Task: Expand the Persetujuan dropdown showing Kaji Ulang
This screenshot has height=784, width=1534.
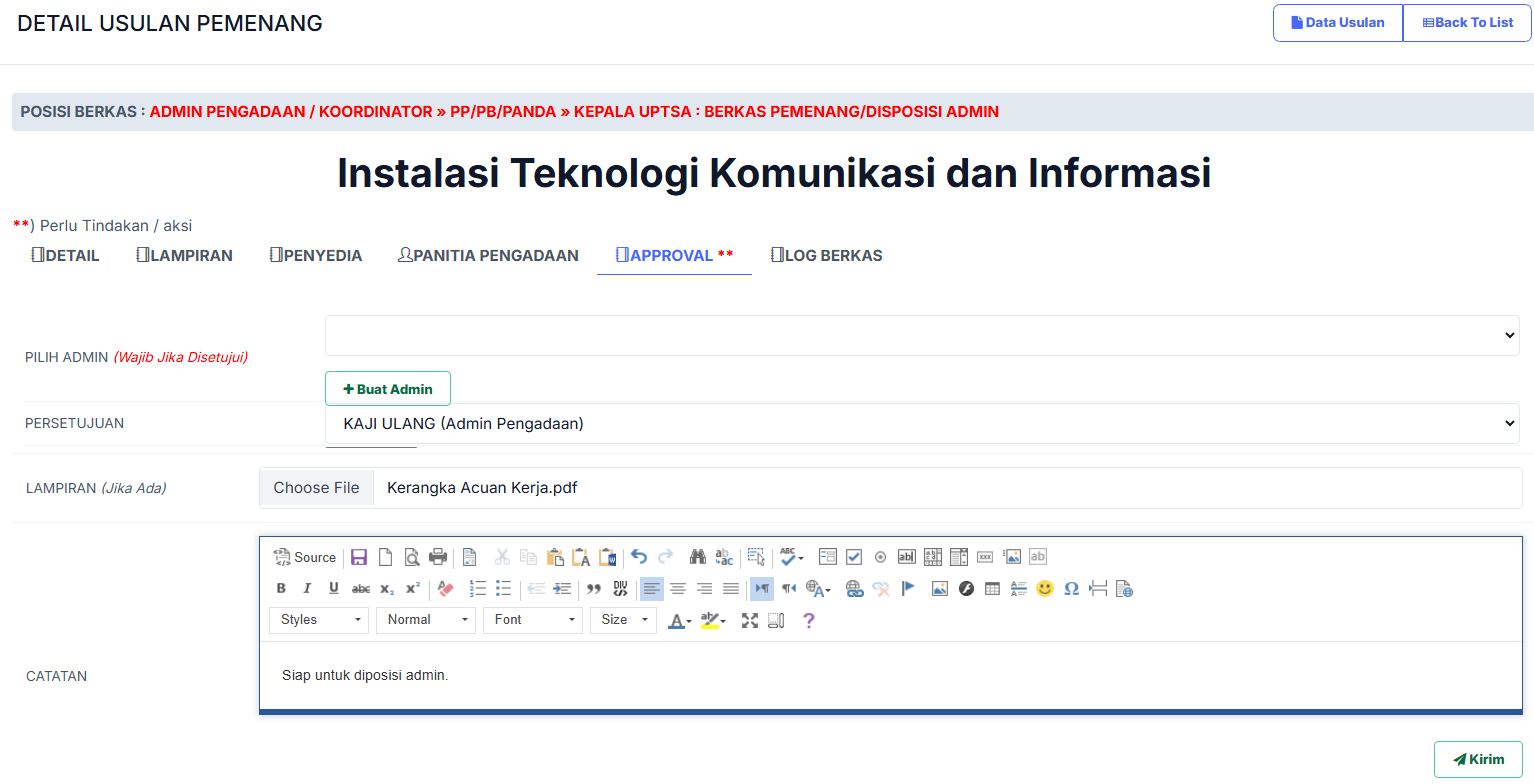Action: (921, 424)
